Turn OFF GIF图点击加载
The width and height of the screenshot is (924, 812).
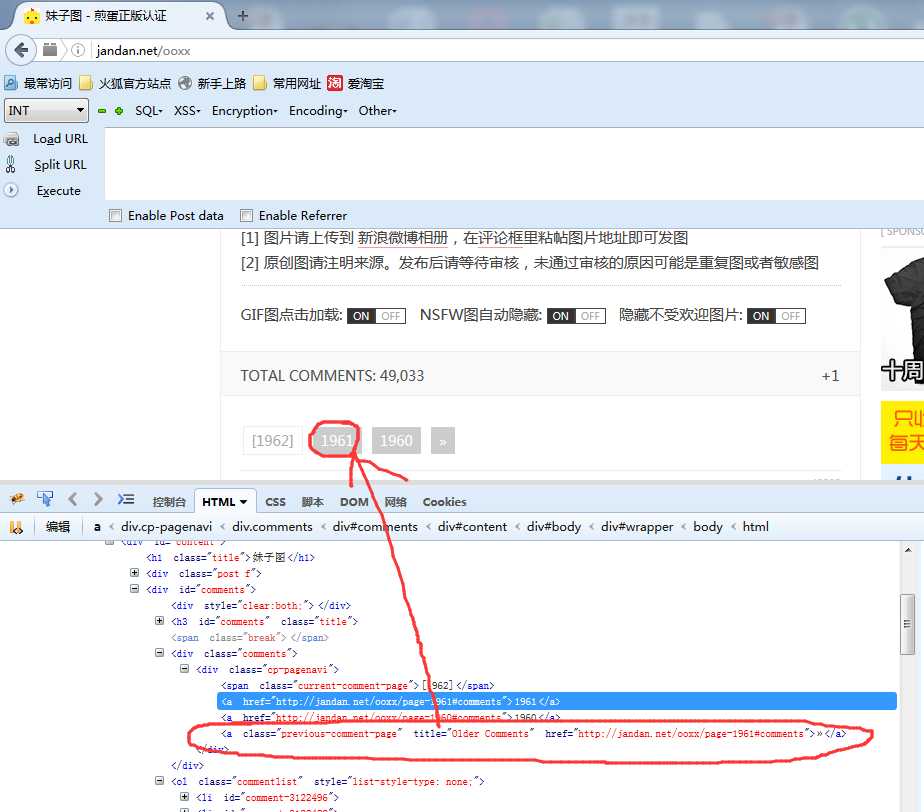(390, 316)
